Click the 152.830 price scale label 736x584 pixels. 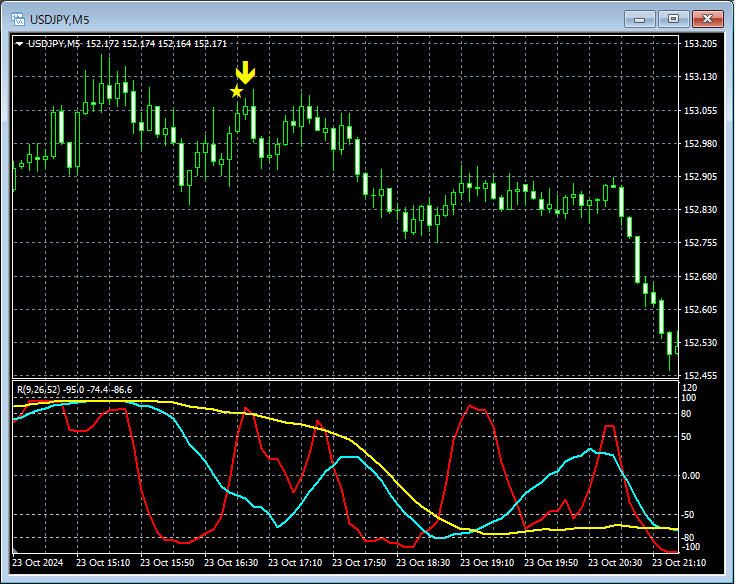(700, 209)
